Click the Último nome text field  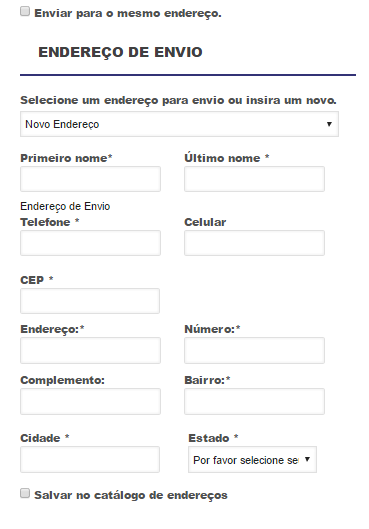click(x=254, y=179)
